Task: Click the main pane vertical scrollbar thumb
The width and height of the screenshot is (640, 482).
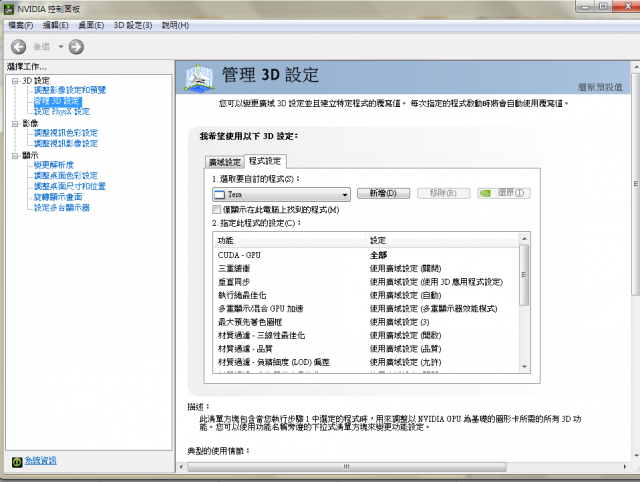Action: click(x=636, y=184)
